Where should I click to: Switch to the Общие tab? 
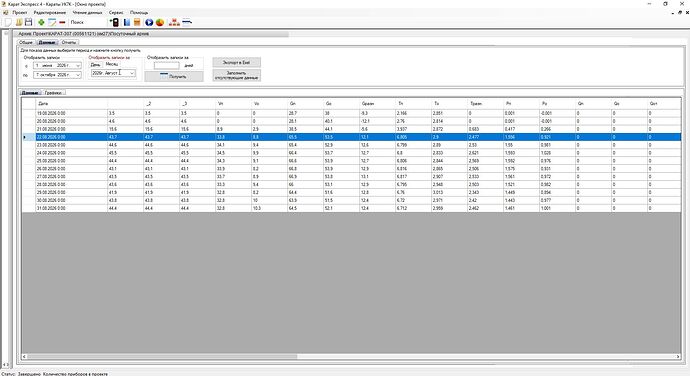[26, 42]
